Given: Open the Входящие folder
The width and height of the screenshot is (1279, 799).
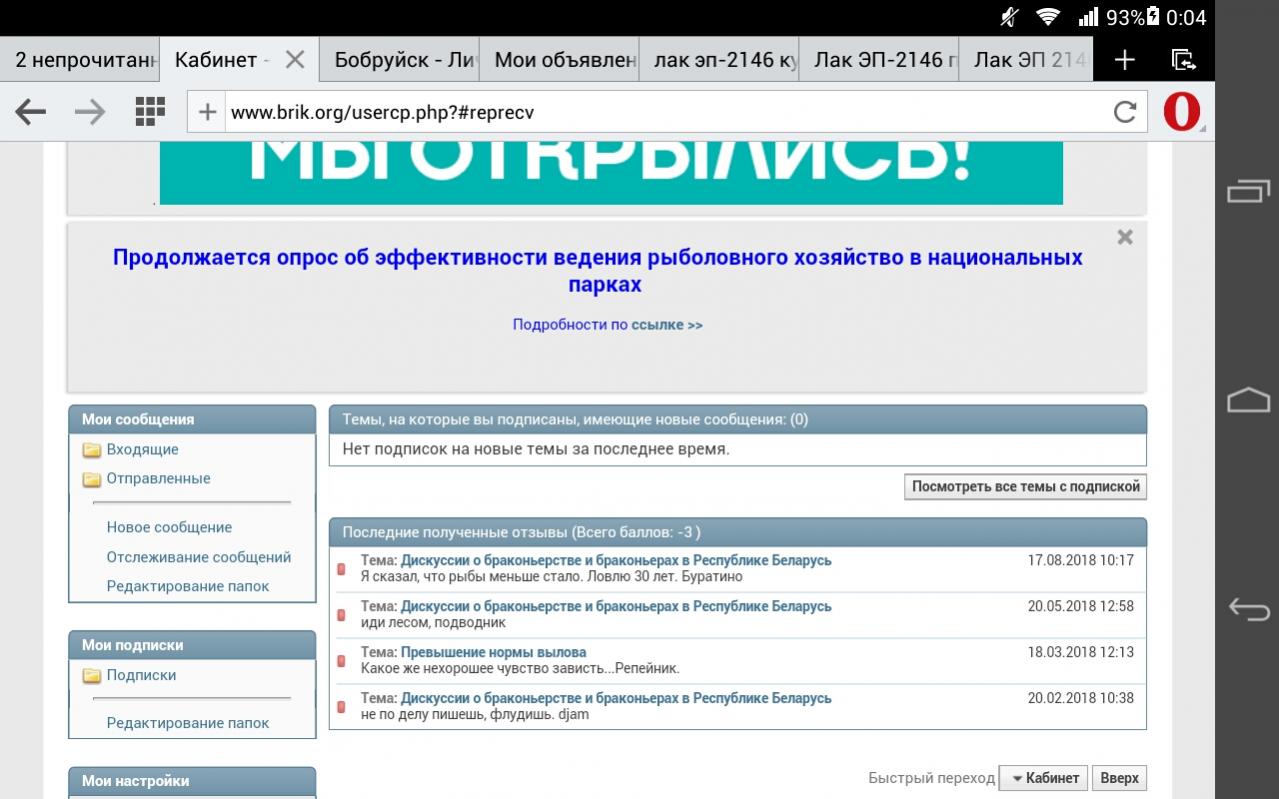Looking at the screenshot, I should (142, 450).
